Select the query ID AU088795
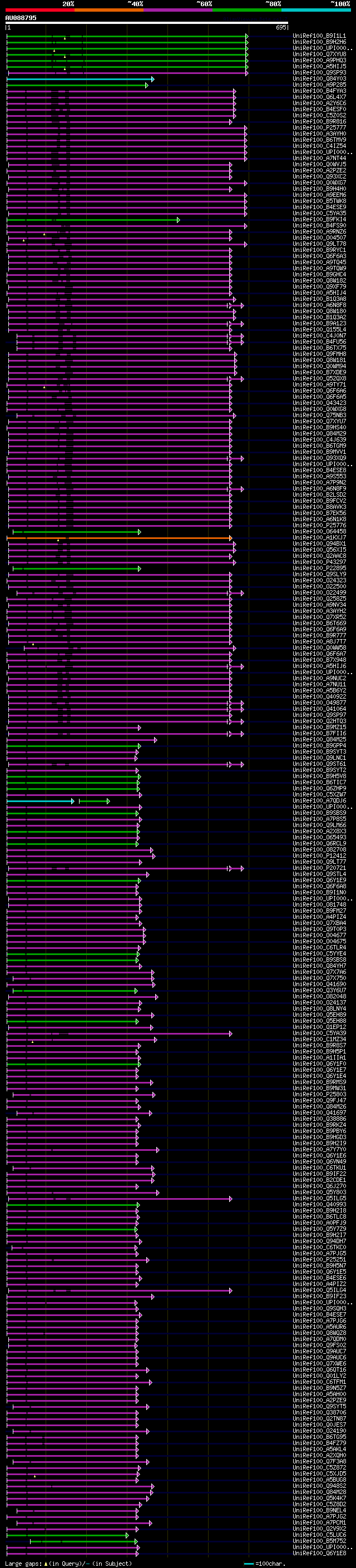The width and height of the screenshot is (356, 1568). 21,18
